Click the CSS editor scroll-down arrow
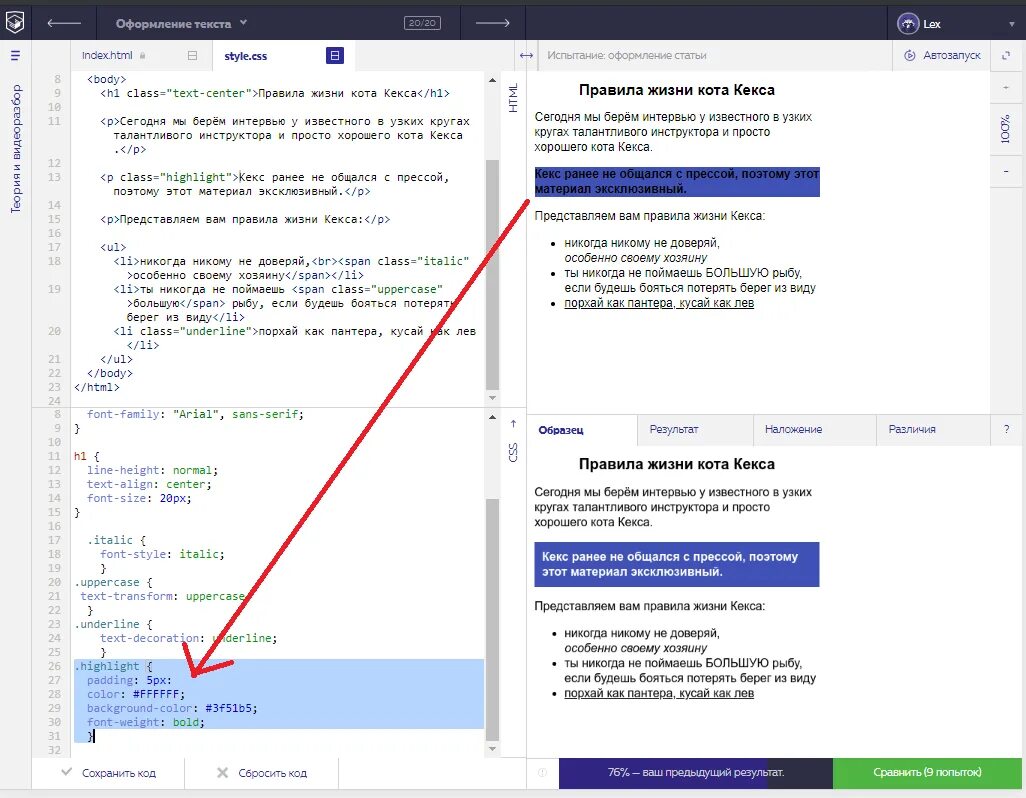 492,749
